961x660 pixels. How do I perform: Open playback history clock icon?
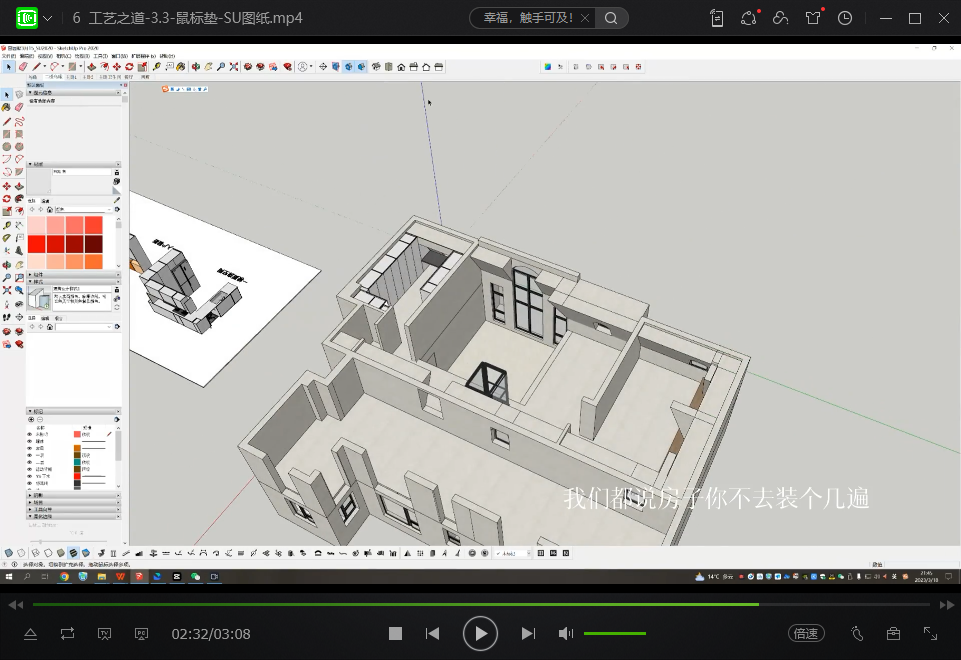point(845,18)
